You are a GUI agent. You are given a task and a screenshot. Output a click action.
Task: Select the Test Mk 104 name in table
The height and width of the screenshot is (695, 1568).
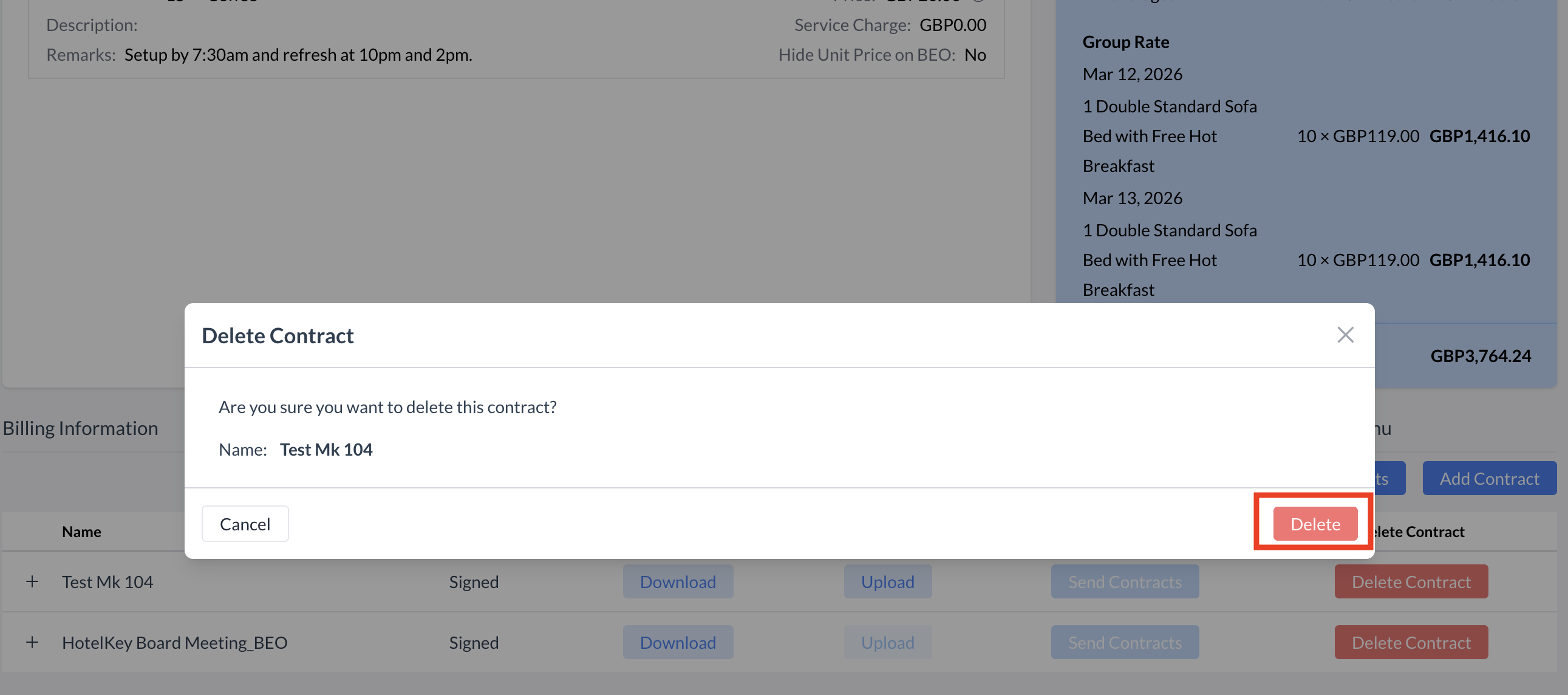point(107,582)
